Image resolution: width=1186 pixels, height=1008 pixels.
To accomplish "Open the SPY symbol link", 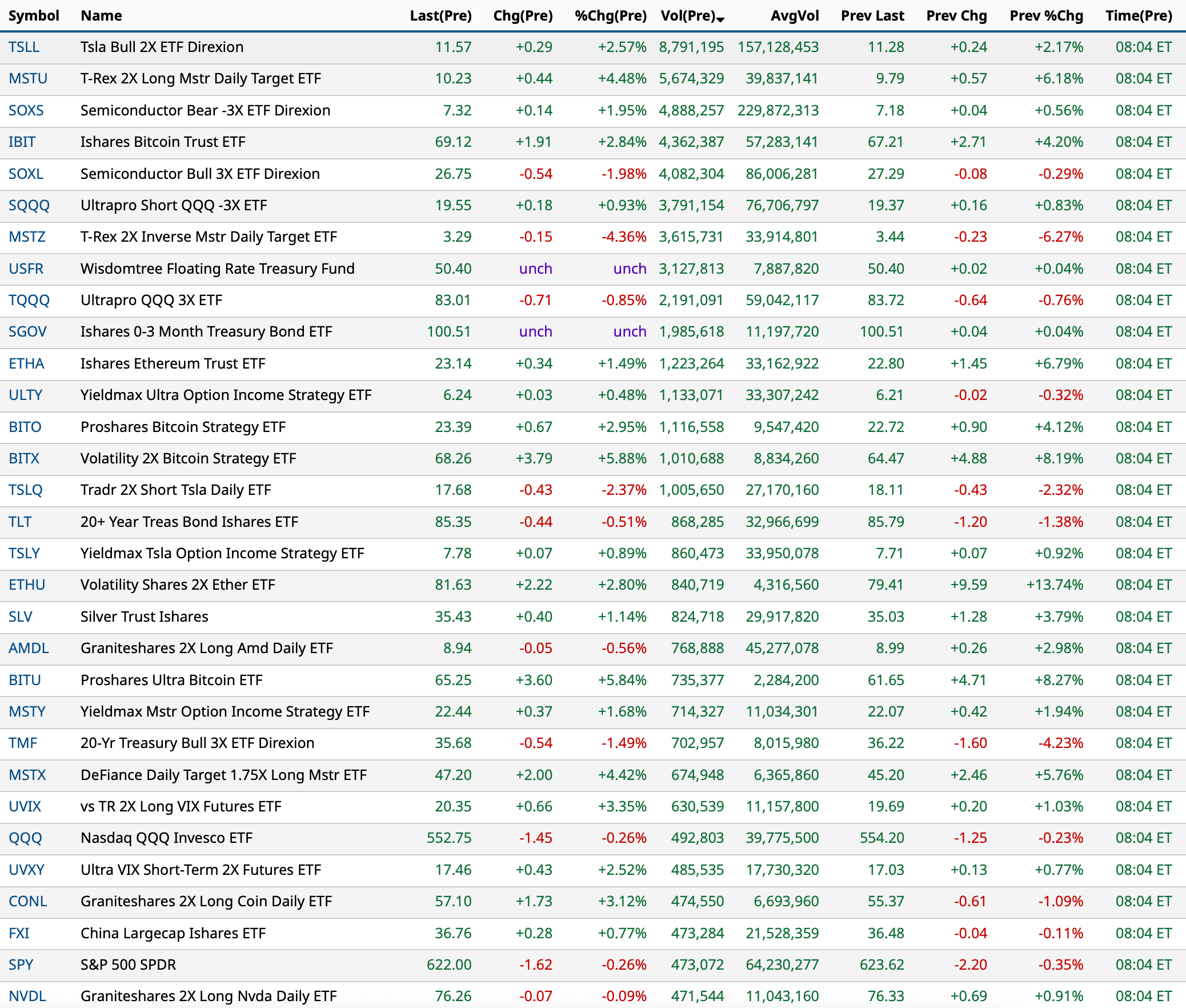I will click(21, 965).
